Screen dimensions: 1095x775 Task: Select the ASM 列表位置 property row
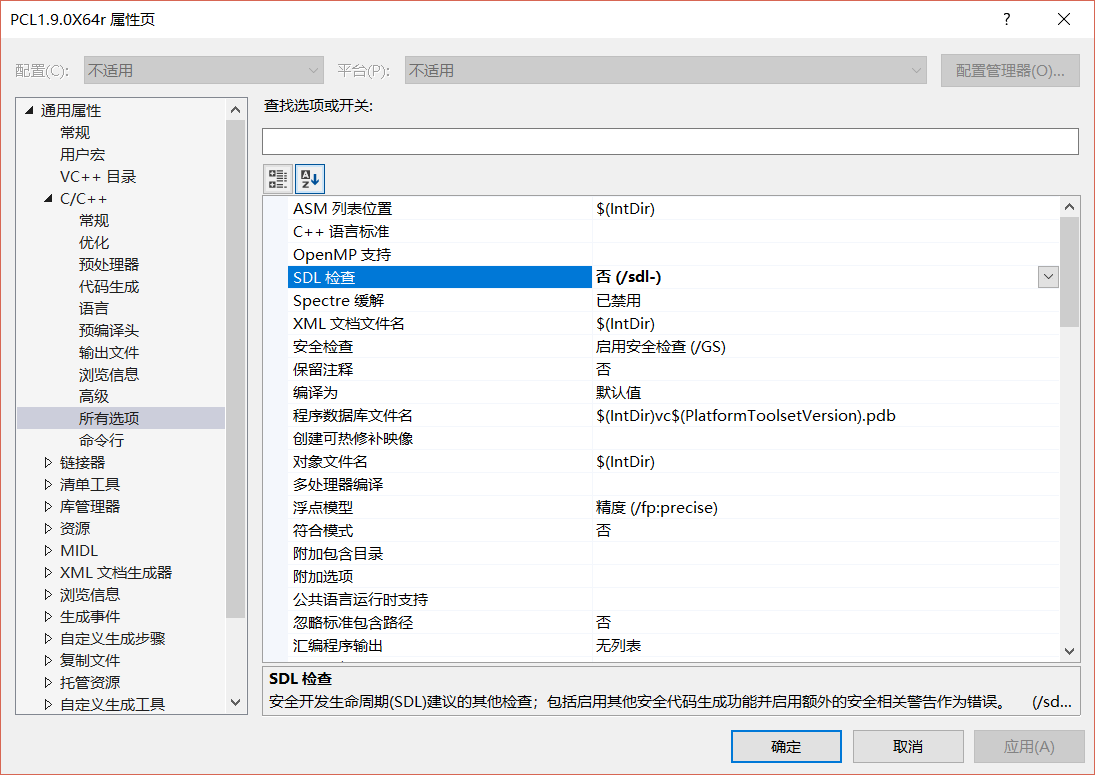[x=673, y=208]
